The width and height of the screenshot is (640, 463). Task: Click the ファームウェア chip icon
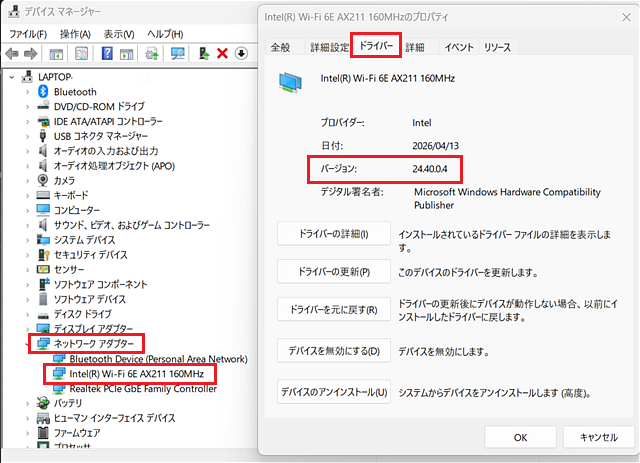click(x=43, y=433)
